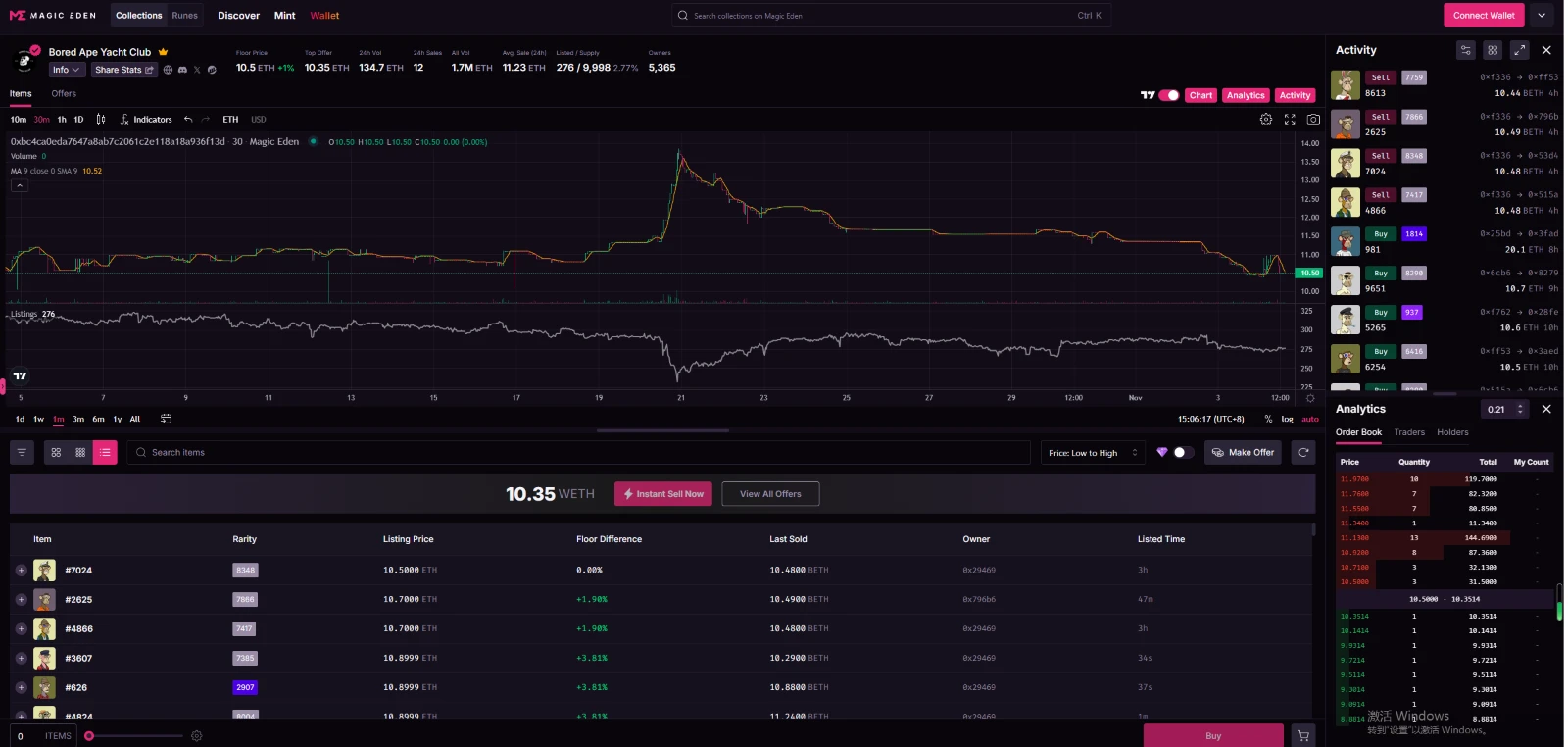Click the Connect Wallet button
Image resolution: width=1568 pixels, height=747 pixels.
(x=1484, y=15)
